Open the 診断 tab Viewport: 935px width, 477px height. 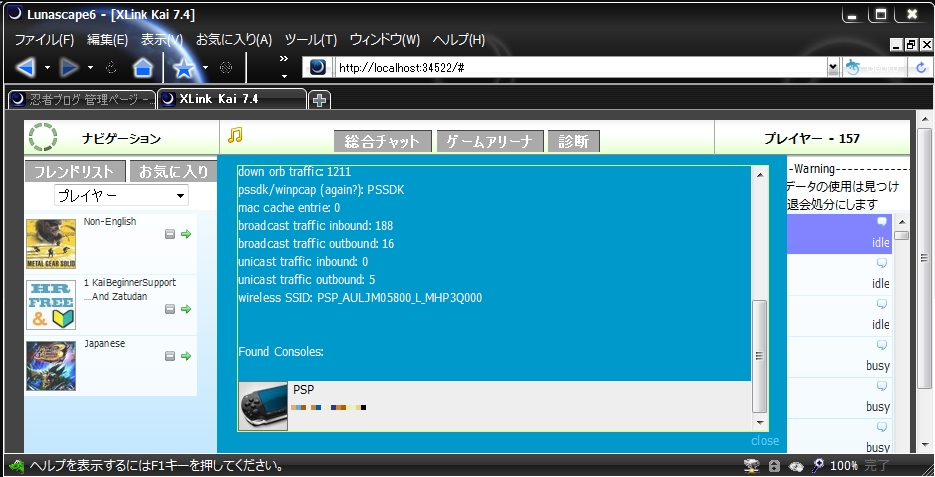(573, 141)
